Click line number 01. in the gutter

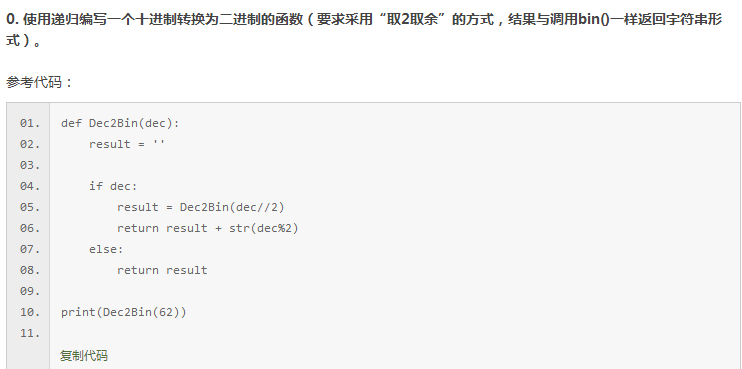[x=30, y=123]
